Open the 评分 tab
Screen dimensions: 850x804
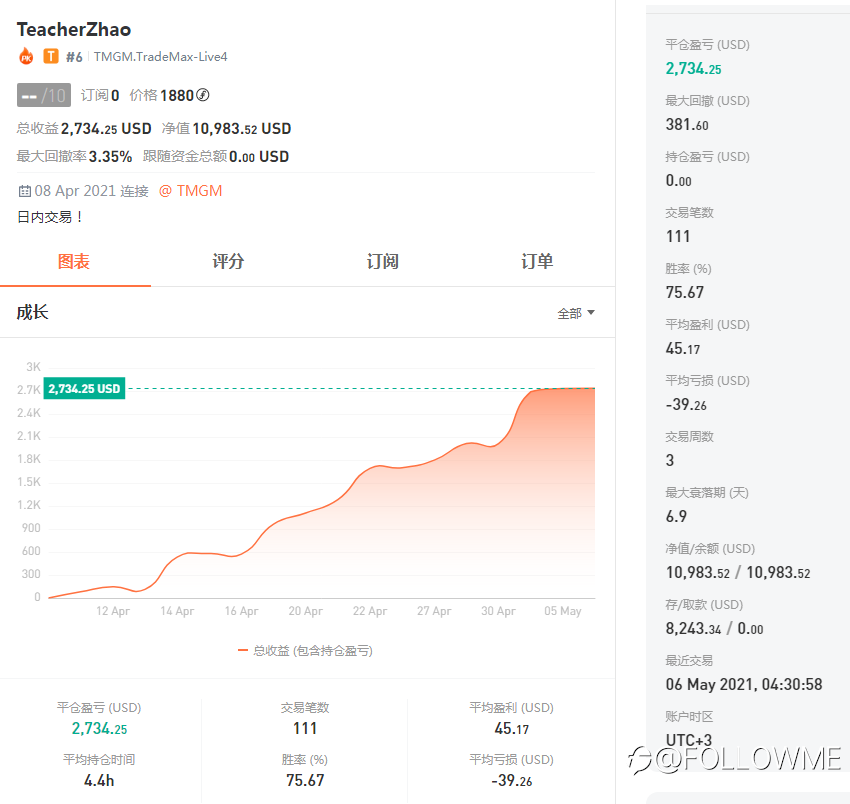228,262
